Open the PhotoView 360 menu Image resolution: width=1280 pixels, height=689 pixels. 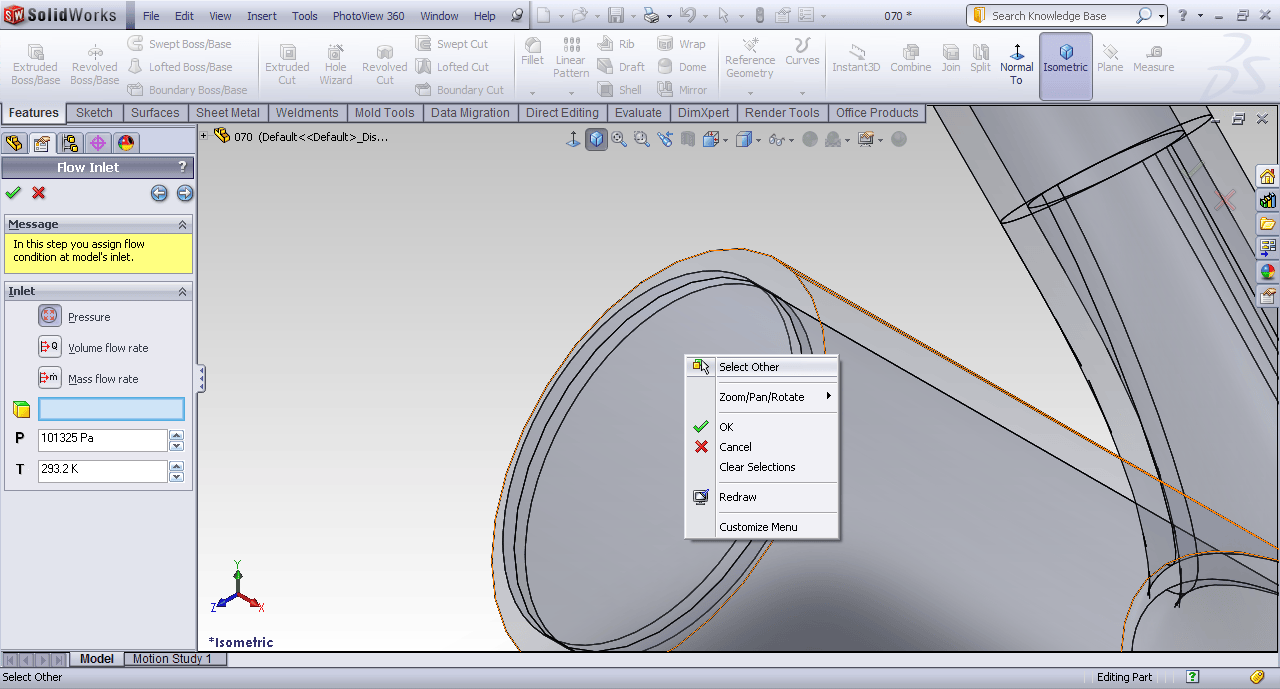tap(369, 16)
